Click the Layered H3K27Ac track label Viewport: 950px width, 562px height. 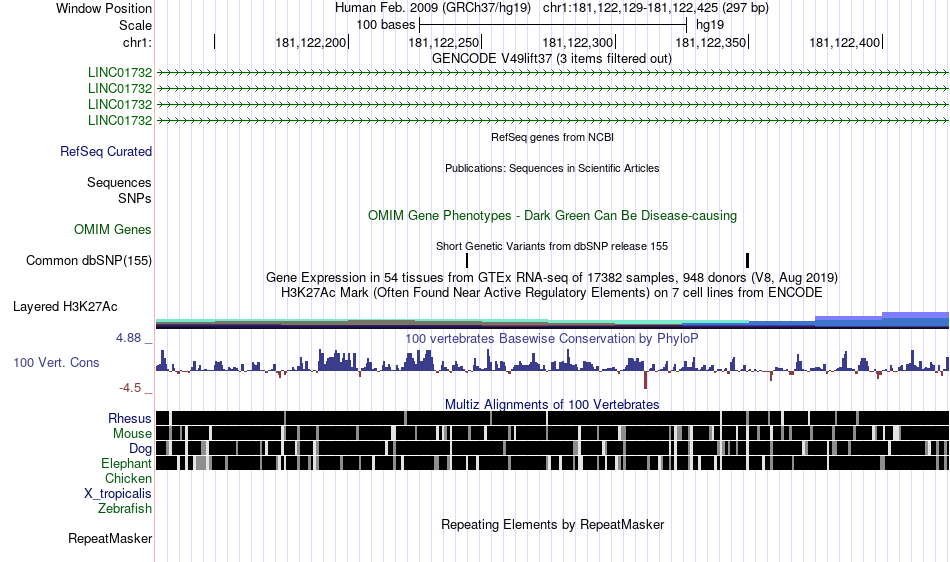click(x=65, y=306)
